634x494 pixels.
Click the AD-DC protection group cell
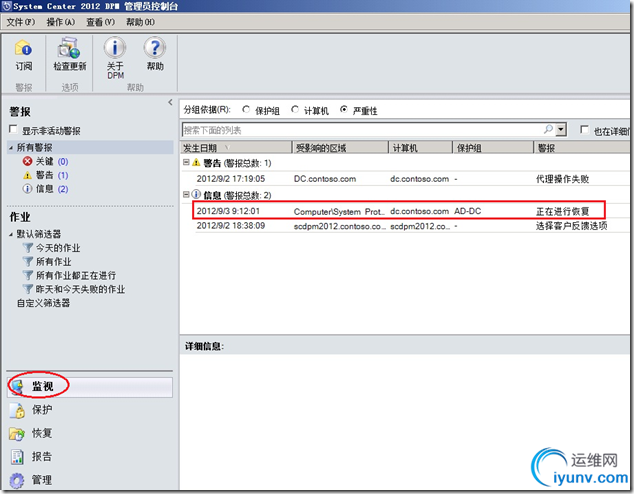467,211
